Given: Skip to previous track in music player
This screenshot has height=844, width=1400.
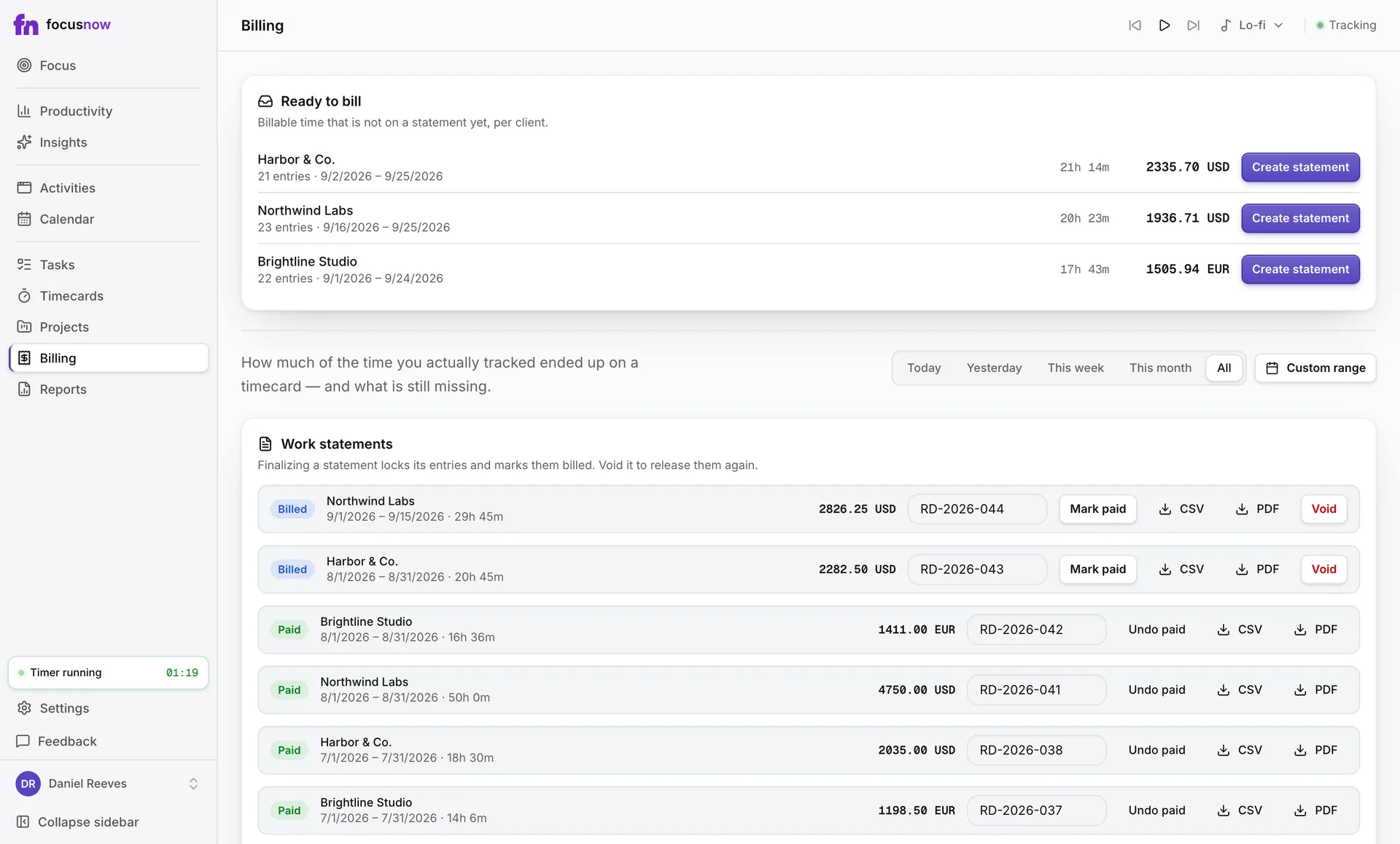Looking at the screenshot, I should [1135, 25].
